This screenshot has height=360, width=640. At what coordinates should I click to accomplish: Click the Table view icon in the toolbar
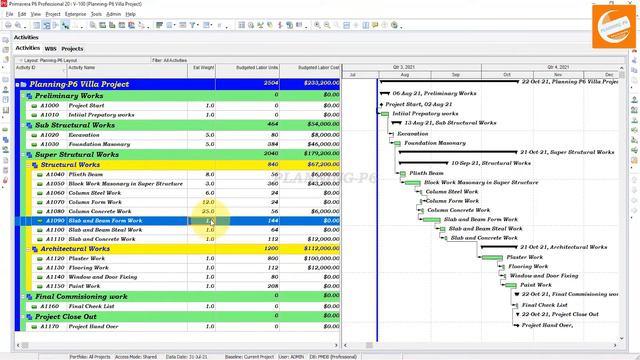pyautogui.click(x=37, y=25)
